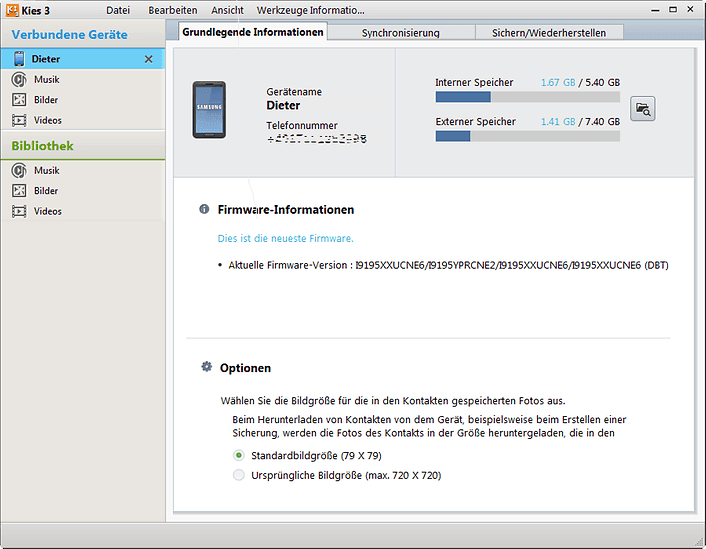Click the Musik icon under Bibliothek
706x549 pixels.
[x=19, y=171]
